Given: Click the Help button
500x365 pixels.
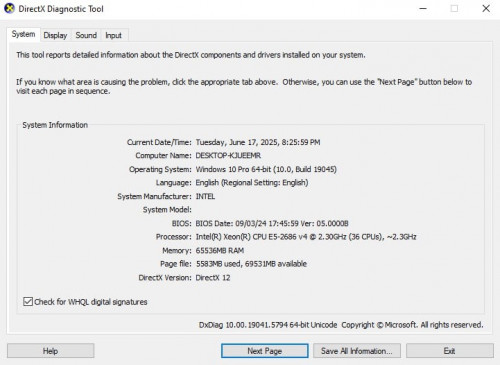Looking at the screenshot, I should coord(50,351).
